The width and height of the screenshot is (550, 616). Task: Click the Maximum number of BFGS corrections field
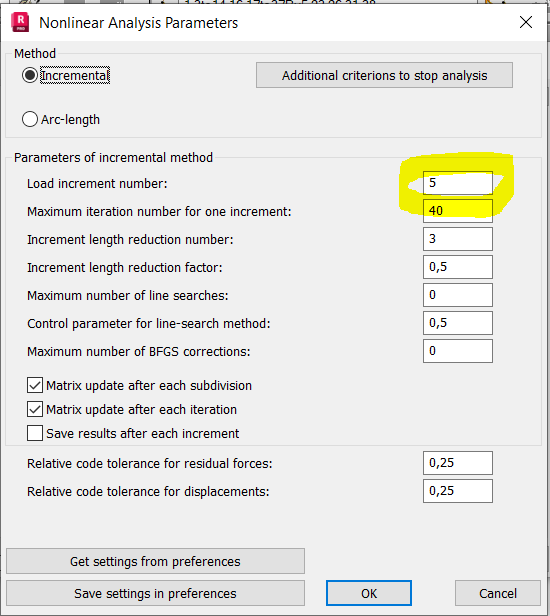(458, 351)
